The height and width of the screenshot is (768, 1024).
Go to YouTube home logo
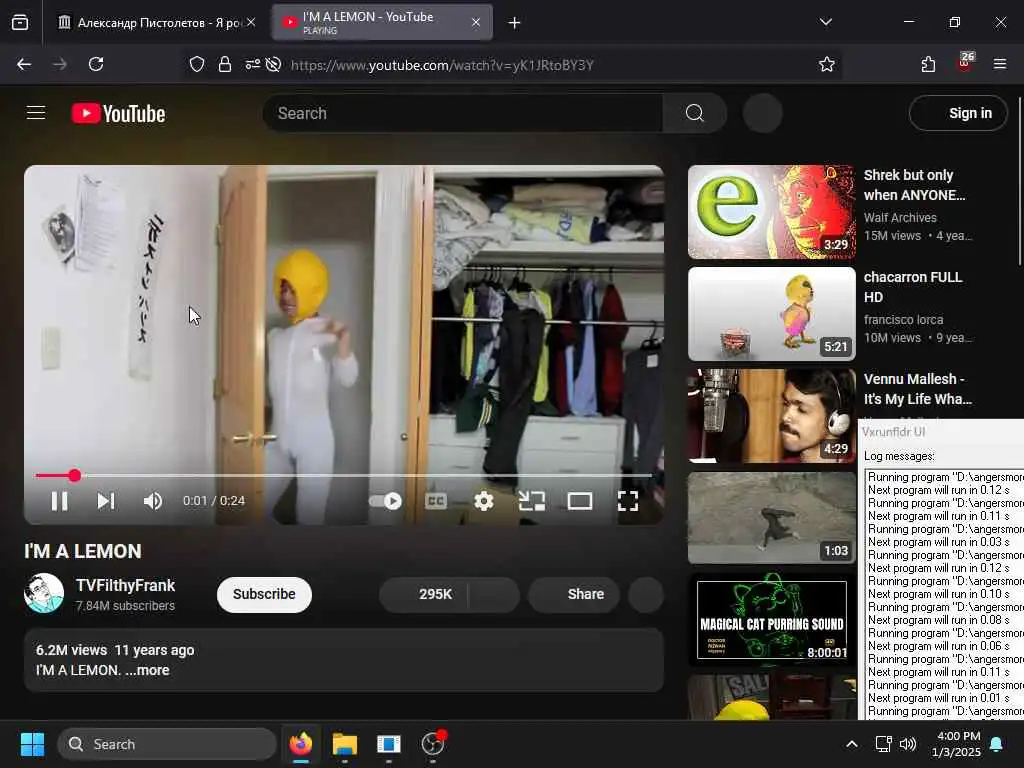click(118, 114)
